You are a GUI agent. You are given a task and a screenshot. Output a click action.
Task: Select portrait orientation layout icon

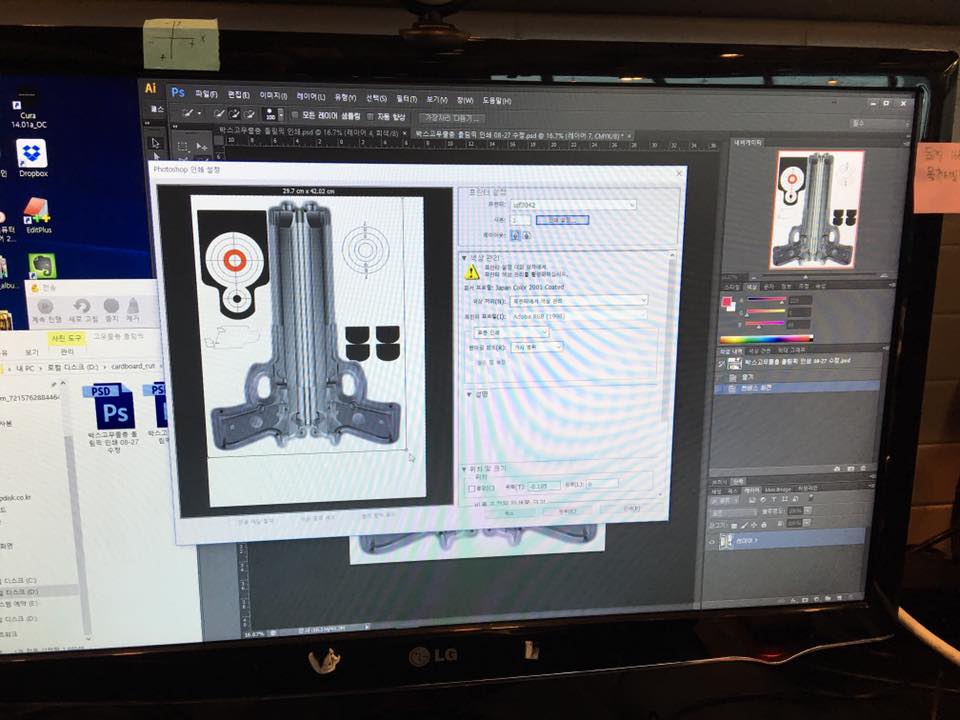pyautogui.click(x=514, y=235)
